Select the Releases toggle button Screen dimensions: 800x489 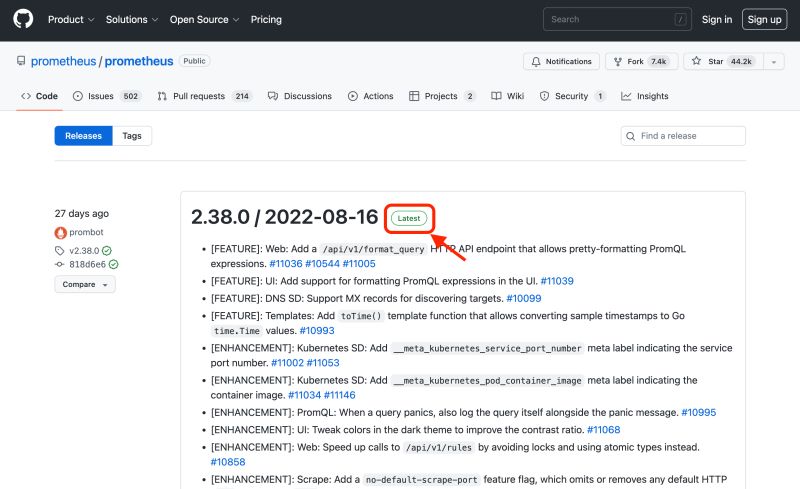[x=83, y=136]
